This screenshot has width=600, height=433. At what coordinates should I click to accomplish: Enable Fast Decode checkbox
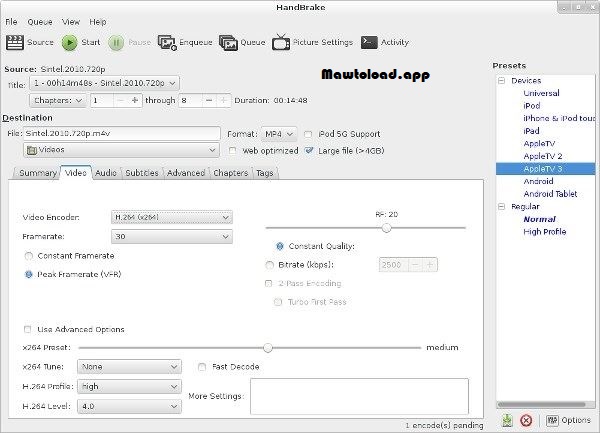click(202, 367)
